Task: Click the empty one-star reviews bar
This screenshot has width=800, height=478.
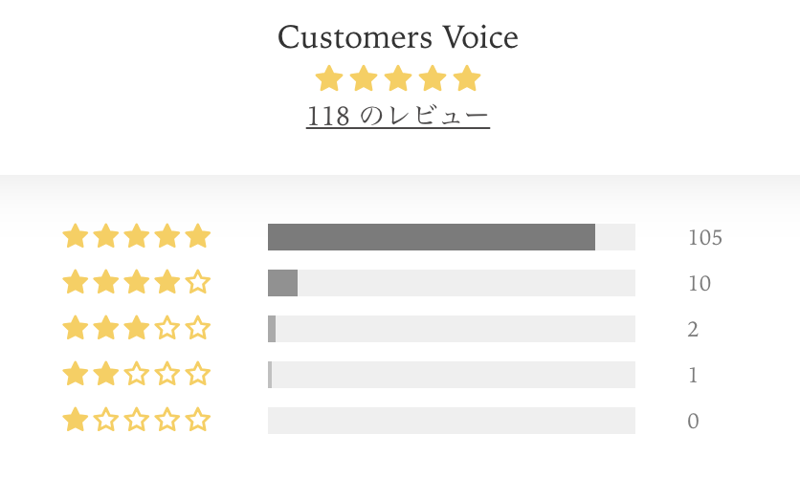Action: (x=452, y=420)
